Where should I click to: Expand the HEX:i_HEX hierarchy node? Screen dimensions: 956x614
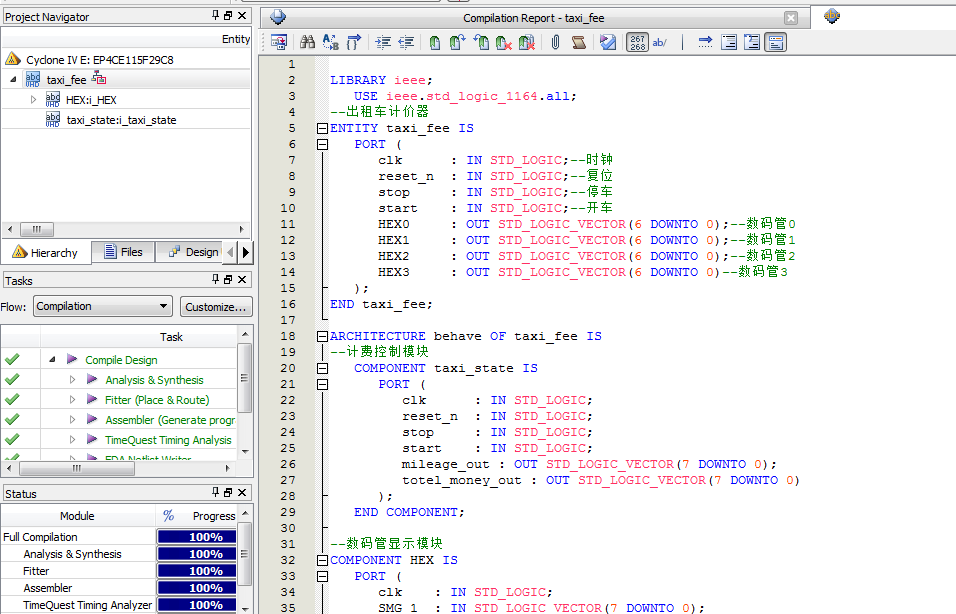click(x=33, y=100)
